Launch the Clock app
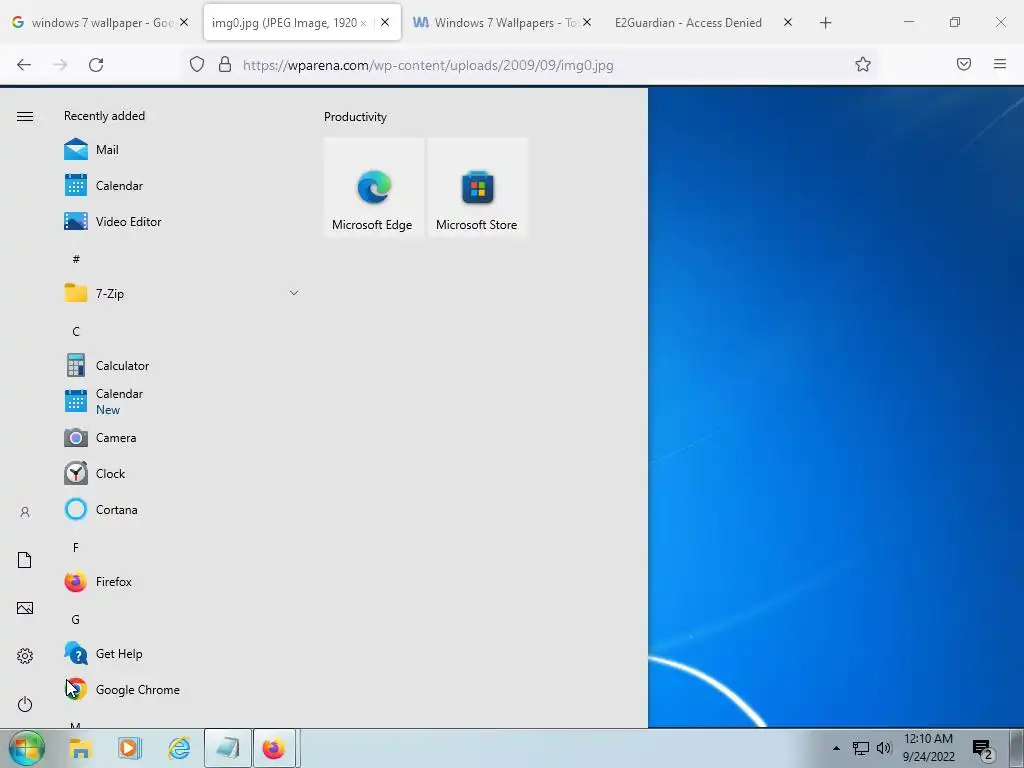Image resolution: width=1024 pixels, height=768 pixels. point(182,473)
